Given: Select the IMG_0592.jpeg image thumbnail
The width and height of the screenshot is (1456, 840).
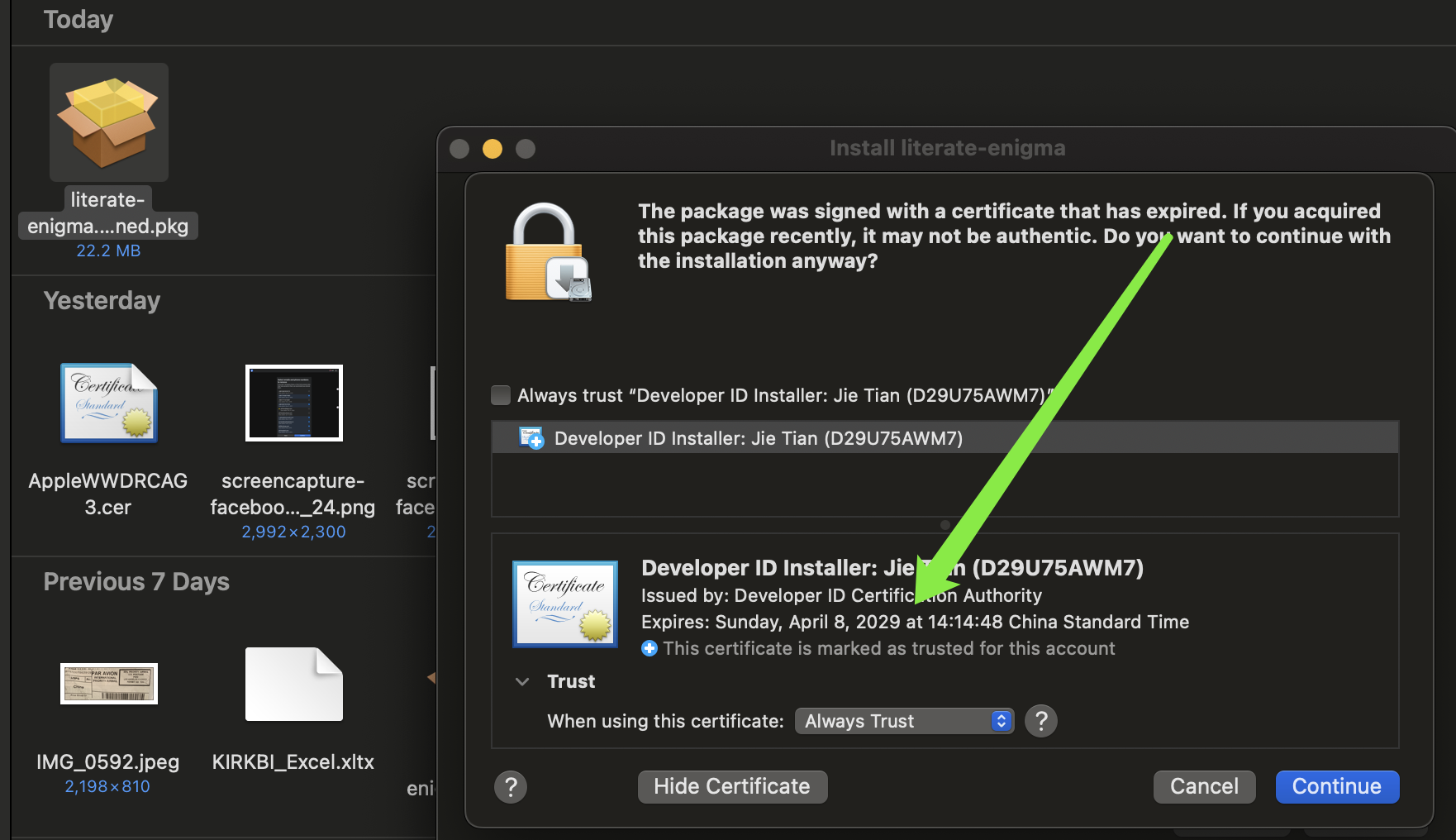Looking at the screenshot, I should click(x=108, y=684).
